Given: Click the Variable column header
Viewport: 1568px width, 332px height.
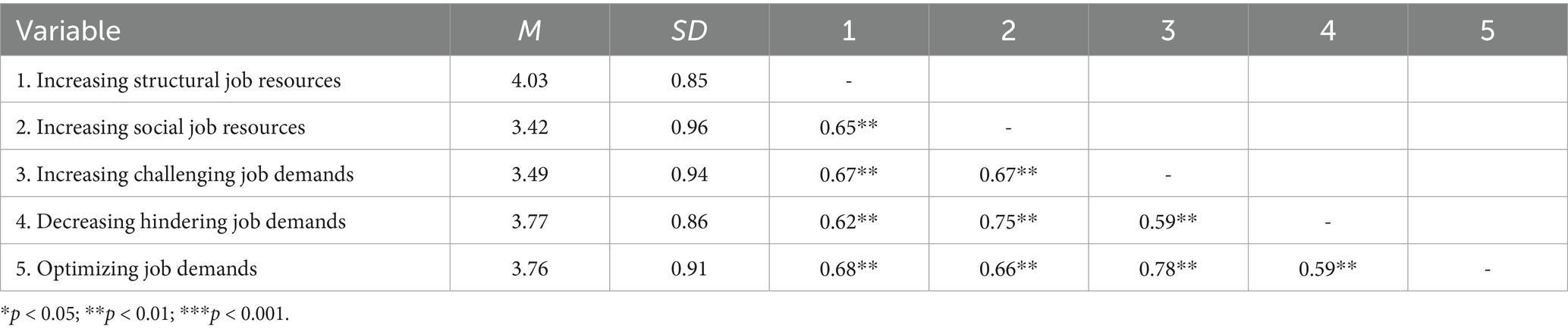Looking at the screenshot, I should [x=68, y=31].
